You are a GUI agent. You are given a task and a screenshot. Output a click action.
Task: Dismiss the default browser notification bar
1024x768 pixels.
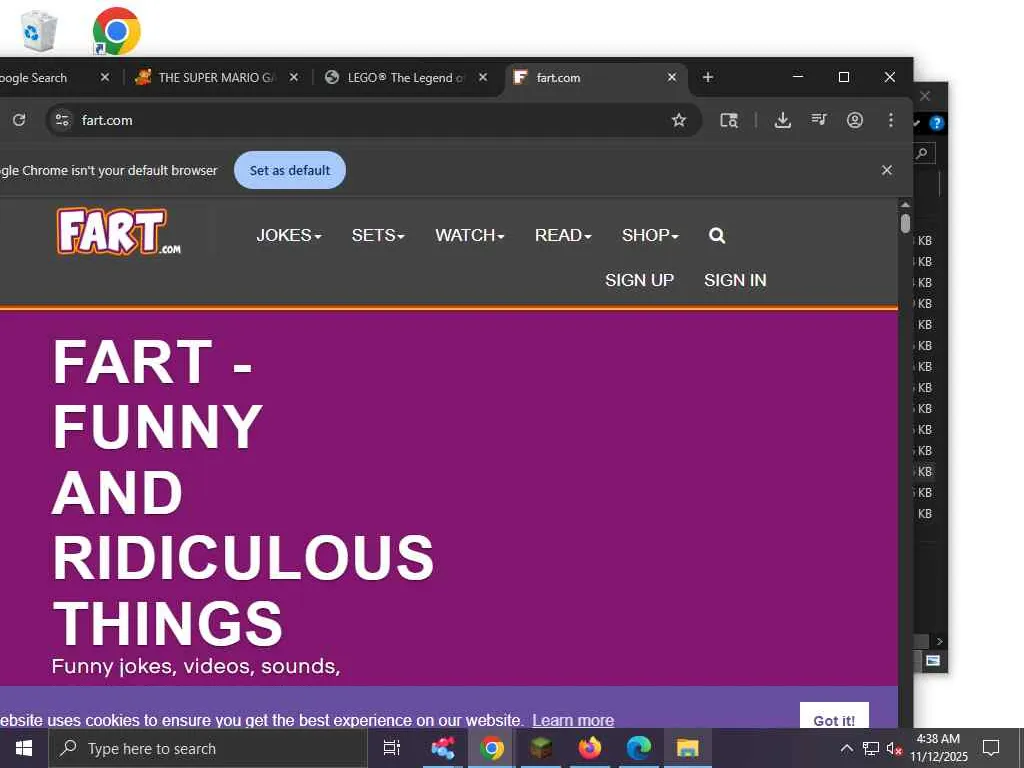(887, 170)
